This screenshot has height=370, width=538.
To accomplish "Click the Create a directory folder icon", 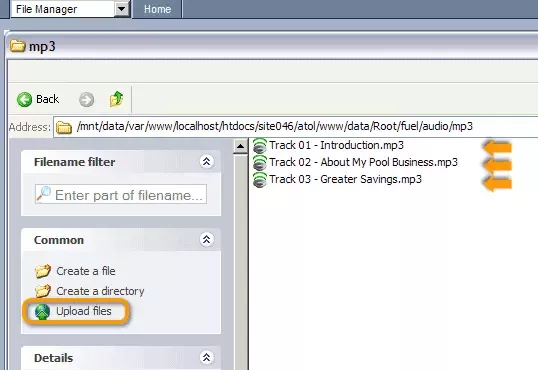I will coord(43,291).
